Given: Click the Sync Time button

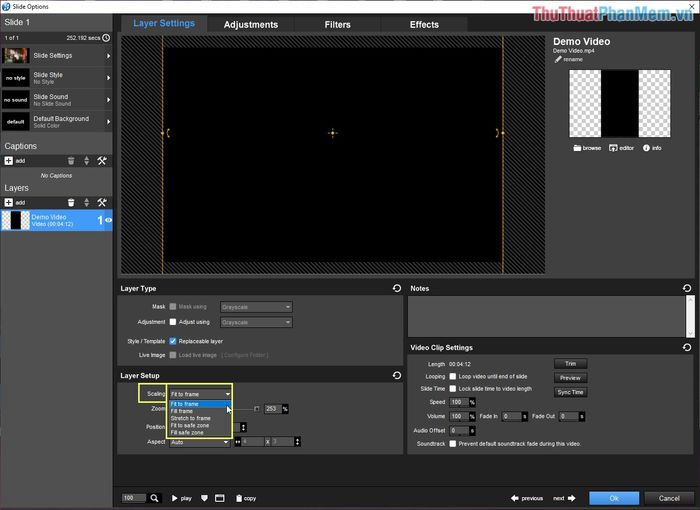Looking at the screenshot, I should (x=571, y=392).
